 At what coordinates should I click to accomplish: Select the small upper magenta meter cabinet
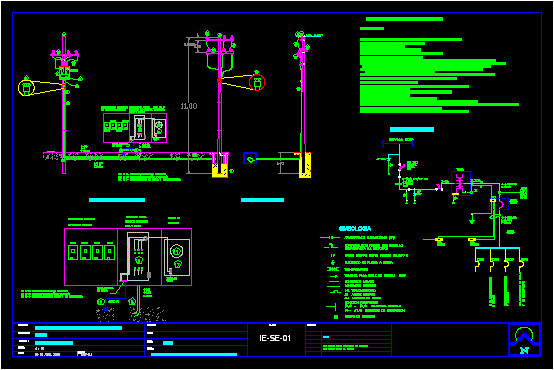(135, 128)
